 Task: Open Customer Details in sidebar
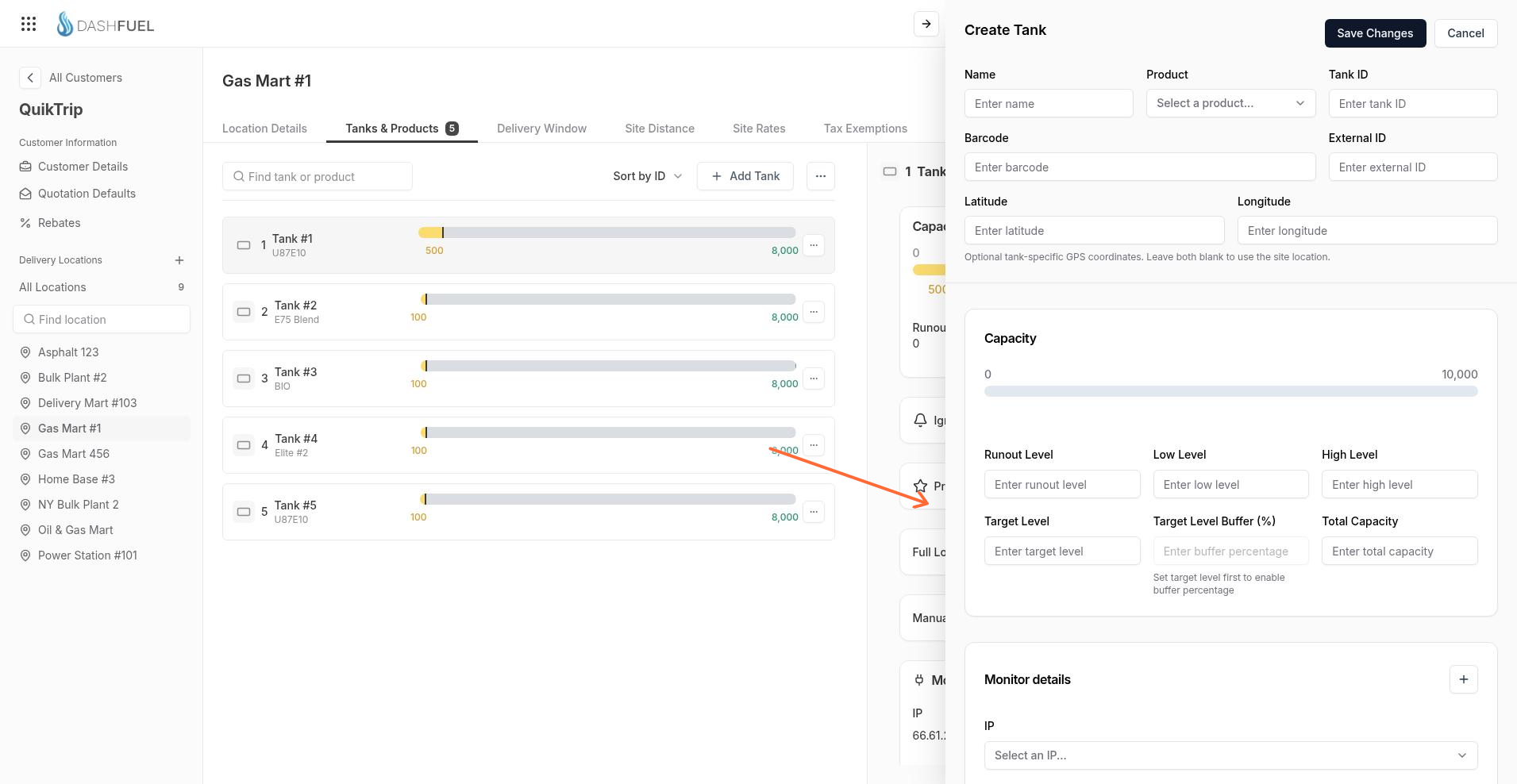coord(83,167)
